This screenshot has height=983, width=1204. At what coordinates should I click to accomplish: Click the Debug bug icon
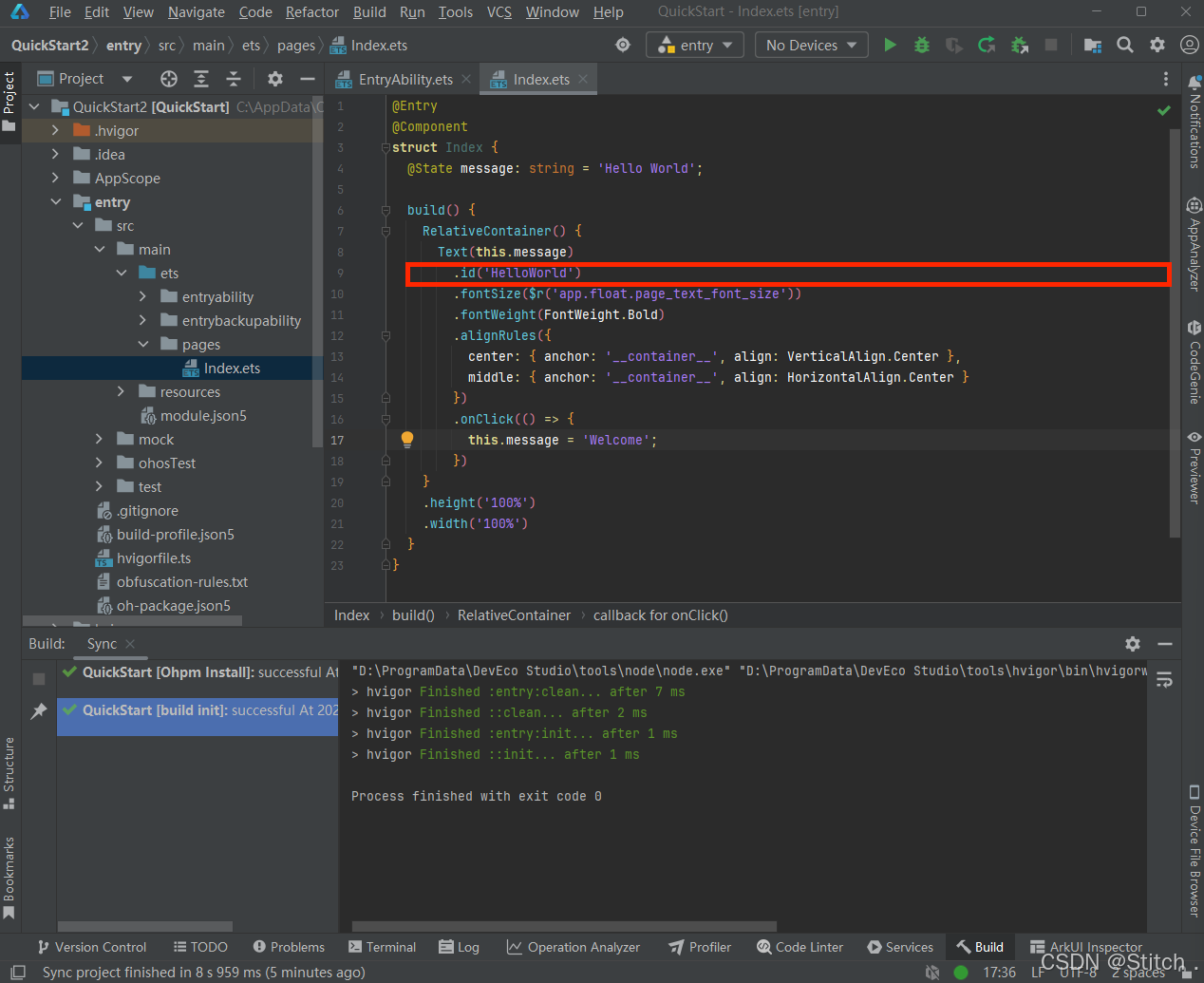click(921, 45)
